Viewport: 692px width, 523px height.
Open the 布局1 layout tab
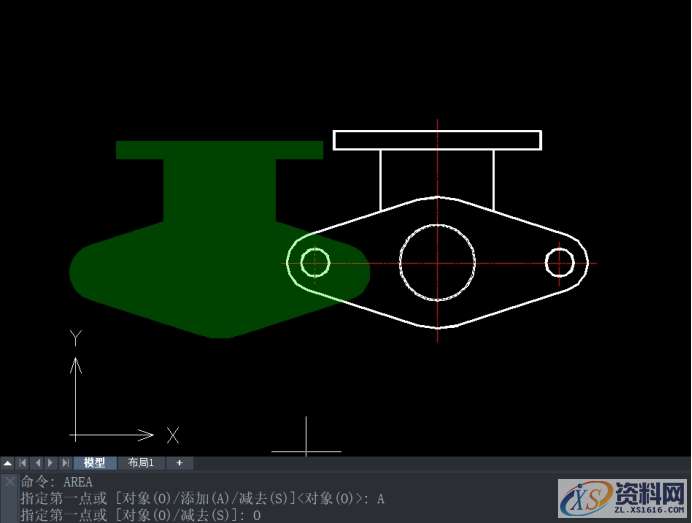coord(141,463)
